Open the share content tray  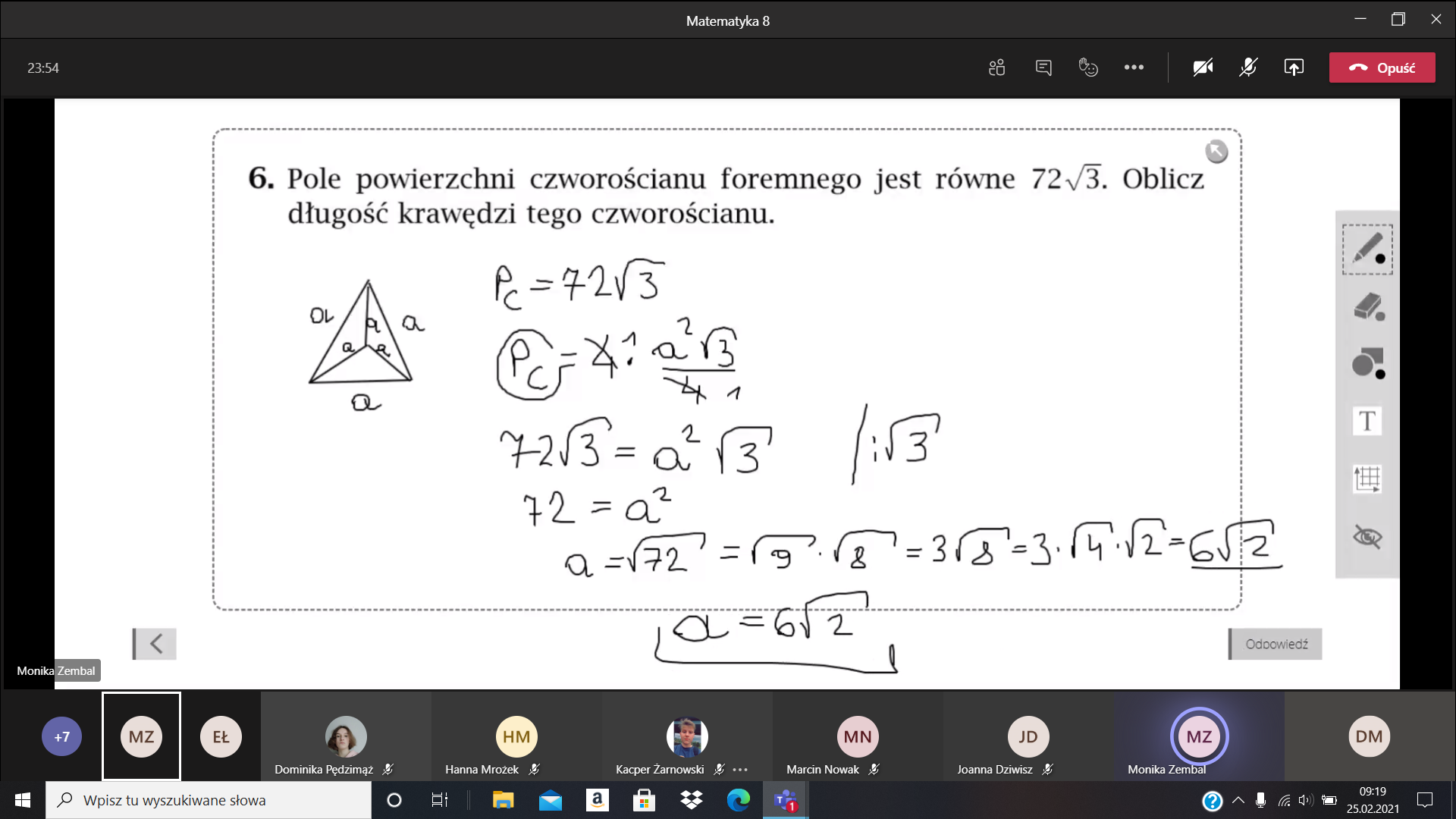point(1294,67)
